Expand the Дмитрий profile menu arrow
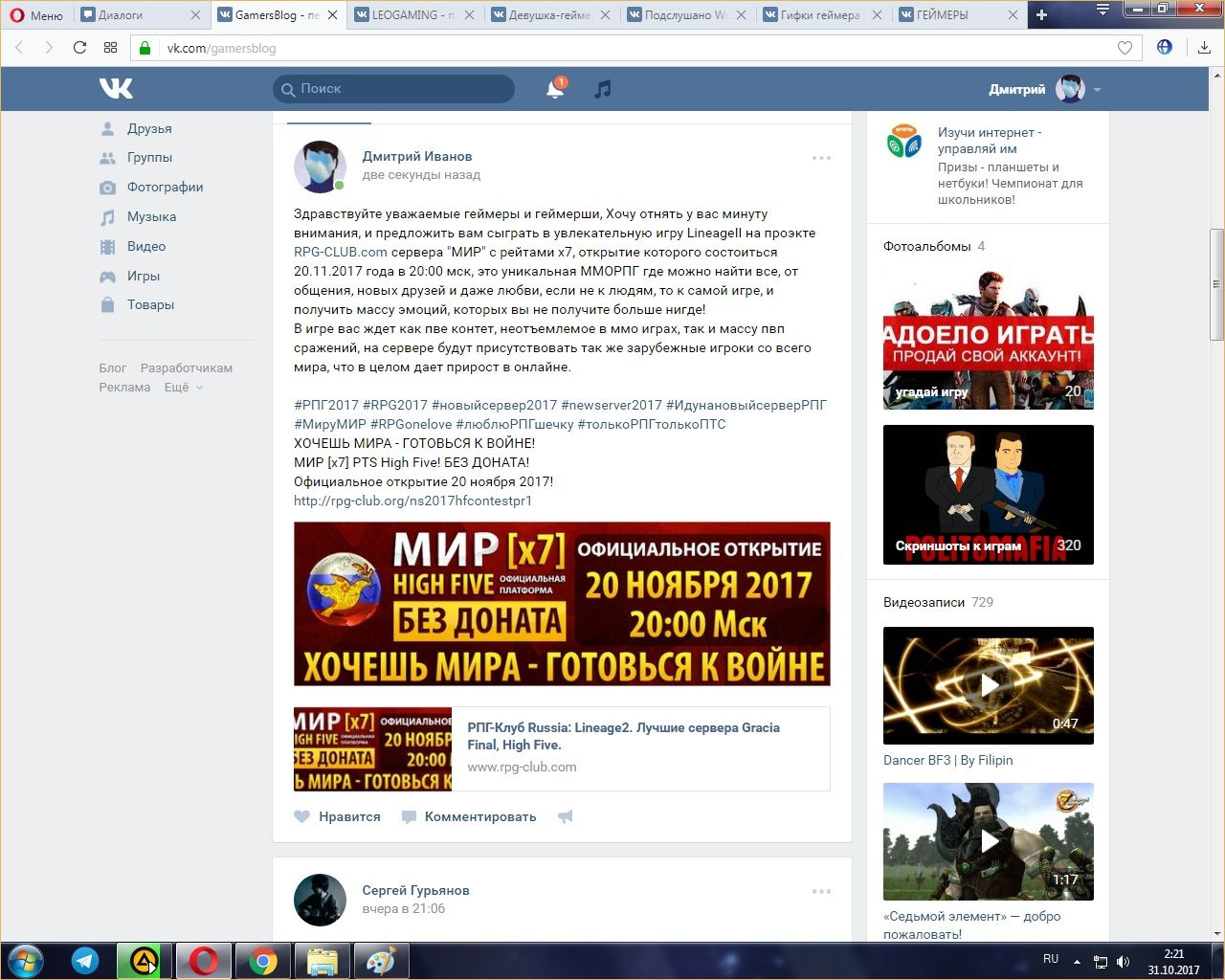1225x980 pixels. (x=1097, y=90)
